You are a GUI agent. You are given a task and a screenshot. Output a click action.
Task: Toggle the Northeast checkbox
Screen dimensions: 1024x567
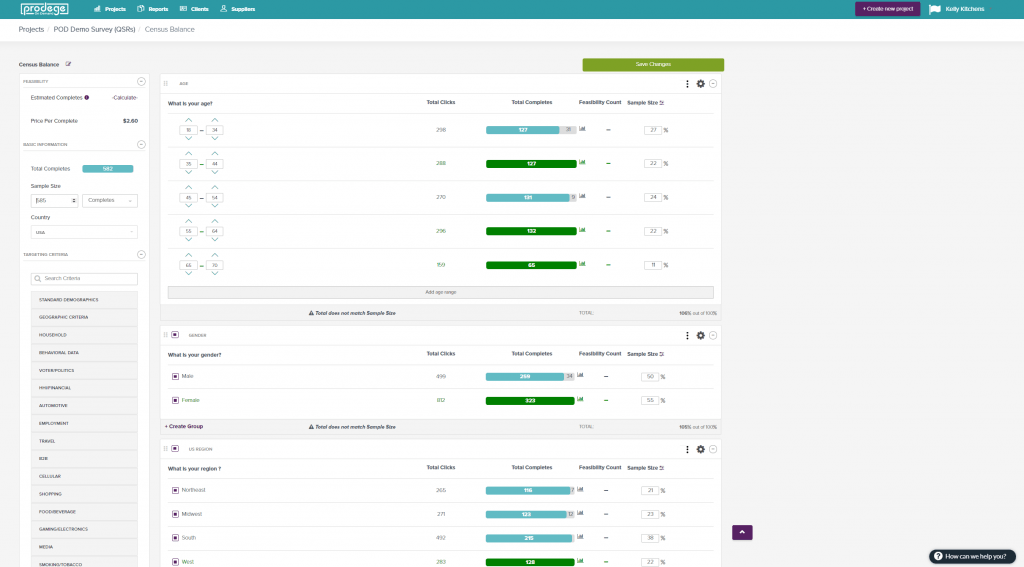[175, 490]
